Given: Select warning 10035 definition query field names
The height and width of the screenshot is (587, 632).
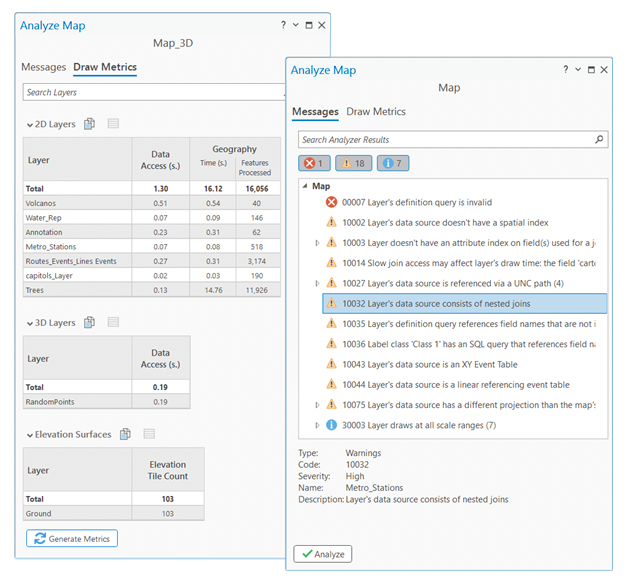Looking at the screenshot, I should coord(464,324).
